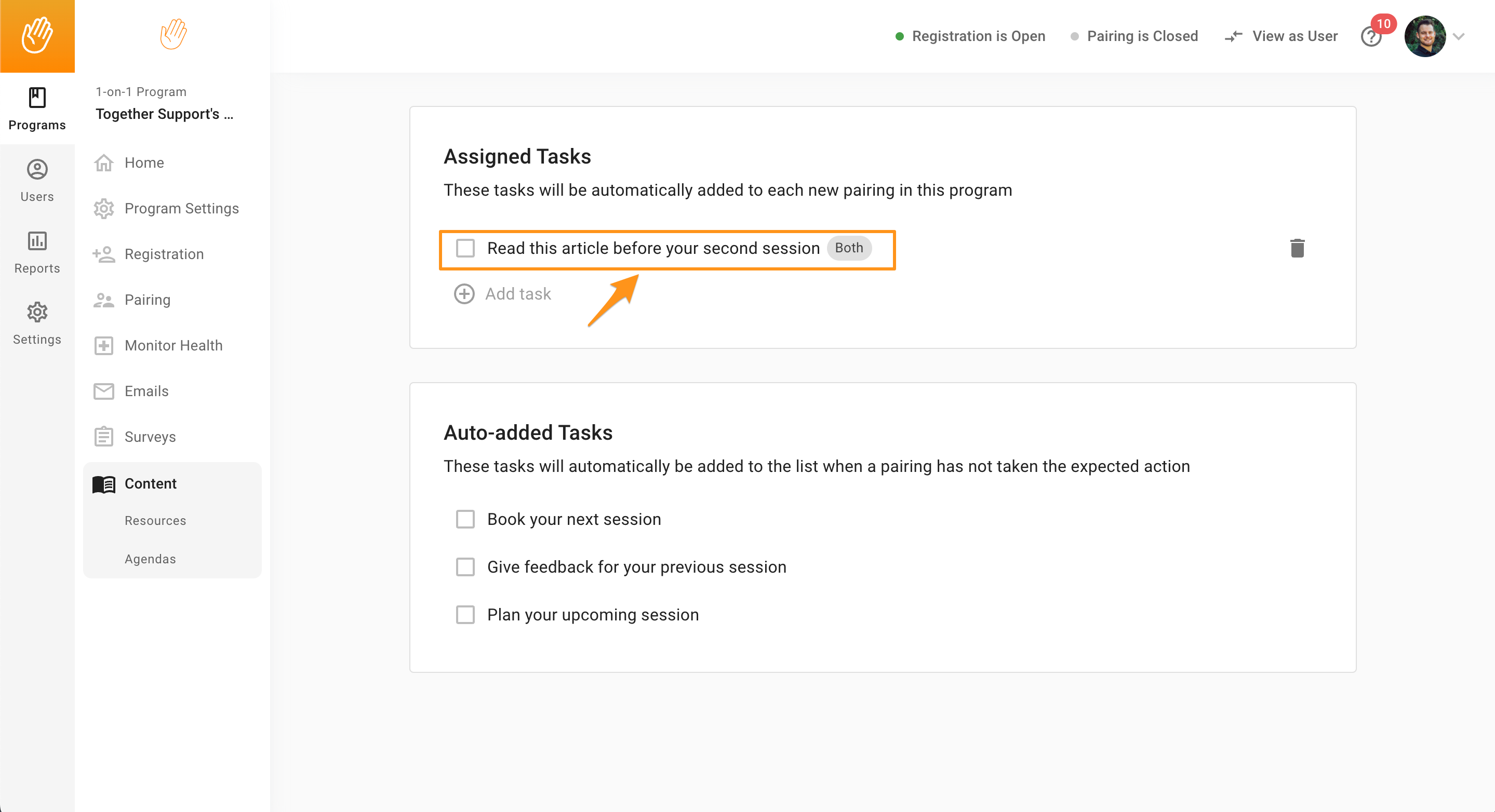Click the Auto-added Tasks heading

pos(528,432)
